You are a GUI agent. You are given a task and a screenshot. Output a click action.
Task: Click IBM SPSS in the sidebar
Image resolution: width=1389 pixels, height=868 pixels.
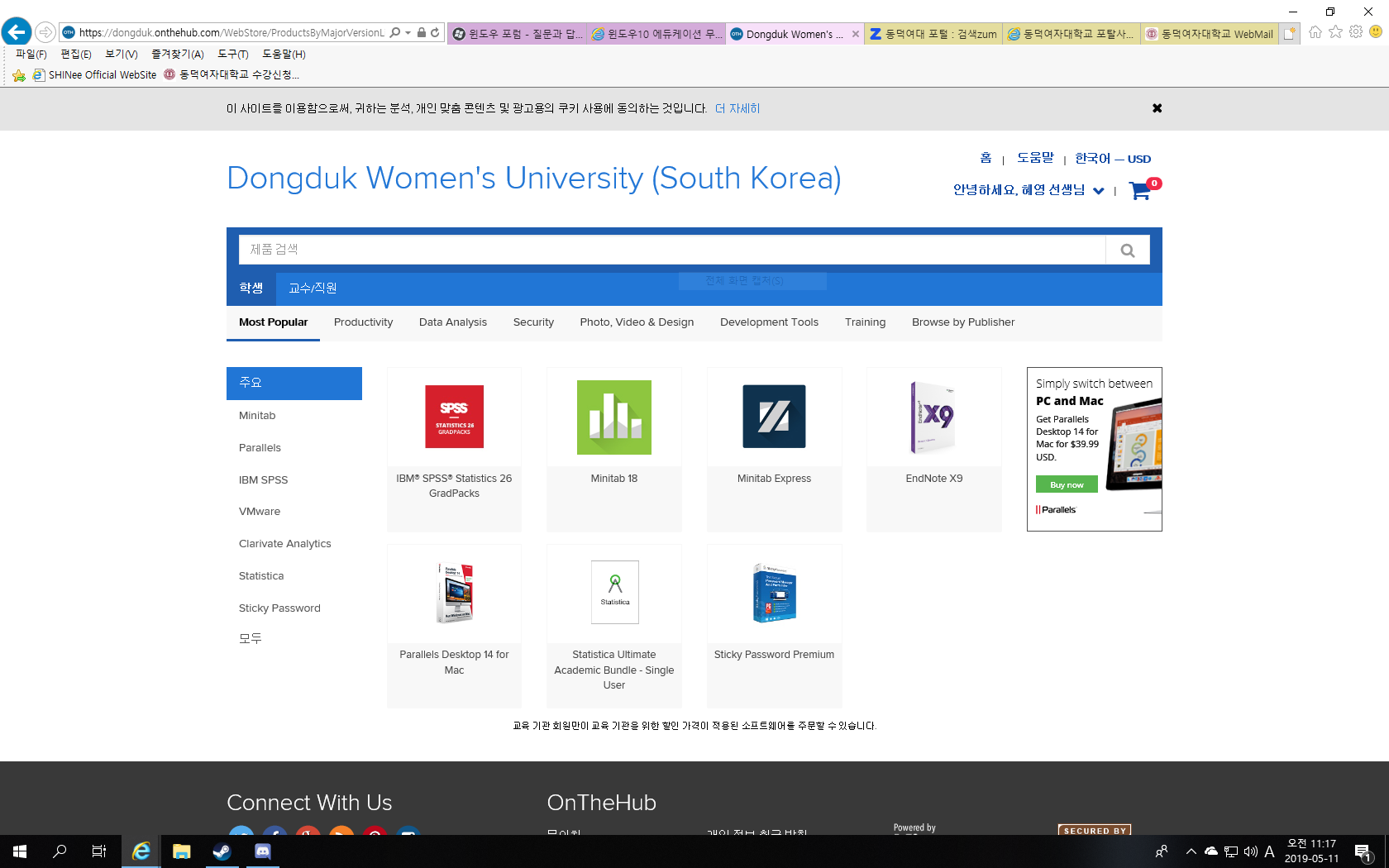[263, 480]
